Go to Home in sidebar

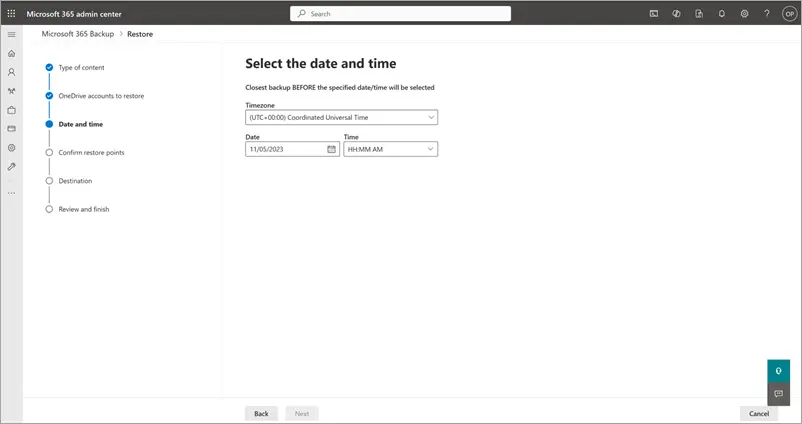[11, 53]
